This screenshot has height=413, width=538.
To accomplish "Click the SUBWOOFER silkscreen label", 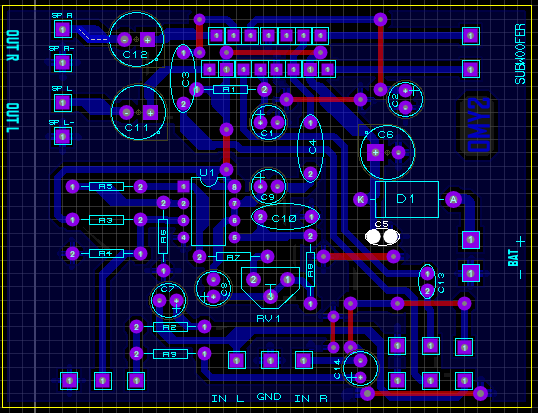I will [x=520, y=54].
